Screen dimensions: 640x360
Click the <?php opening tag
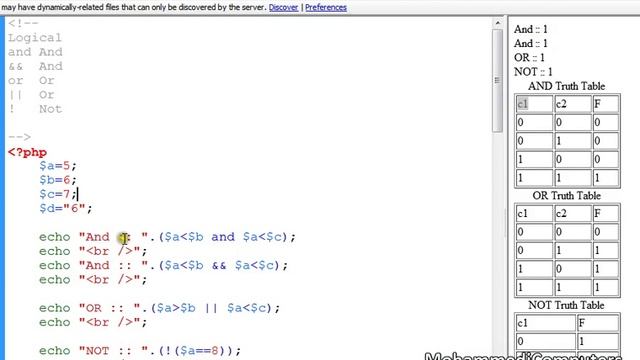pos(27,152)
